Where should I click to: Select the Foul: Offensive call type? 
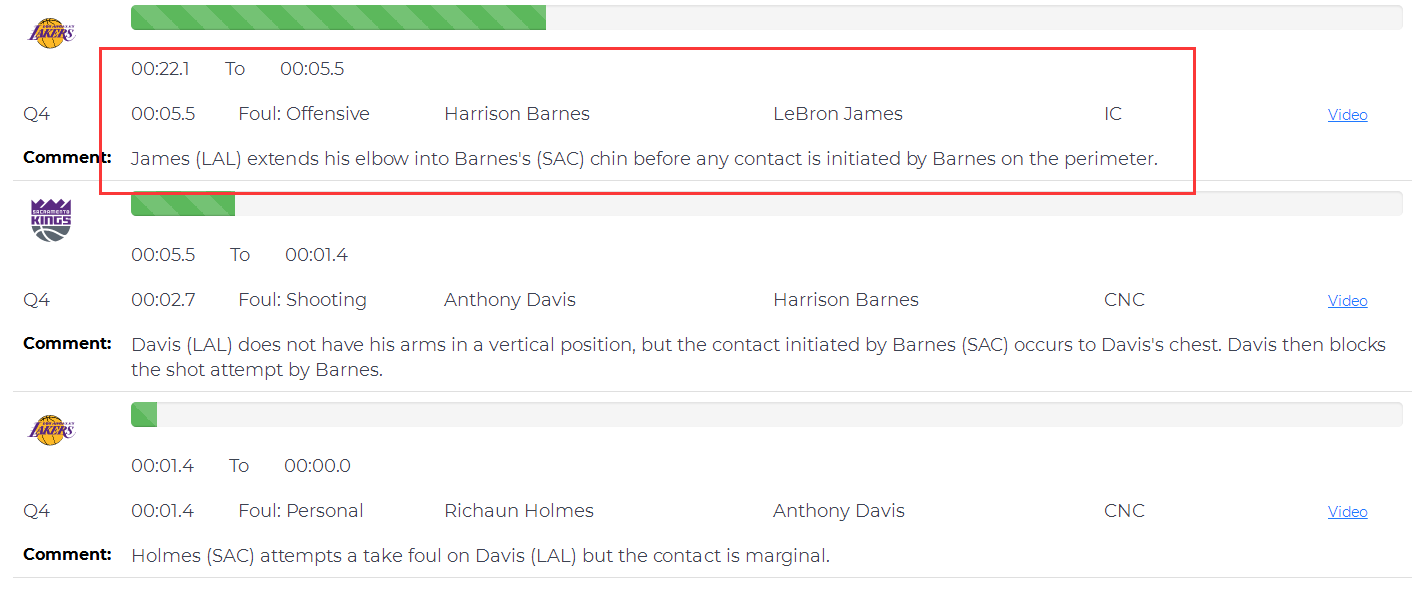click(x=304, y=114)
